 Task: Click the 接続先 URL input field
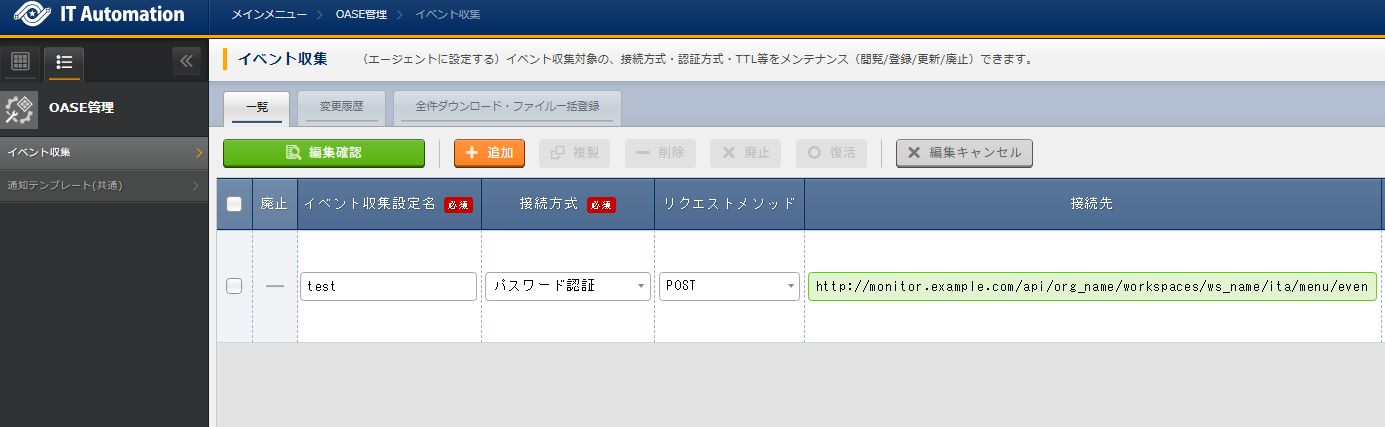[1092, 286]
